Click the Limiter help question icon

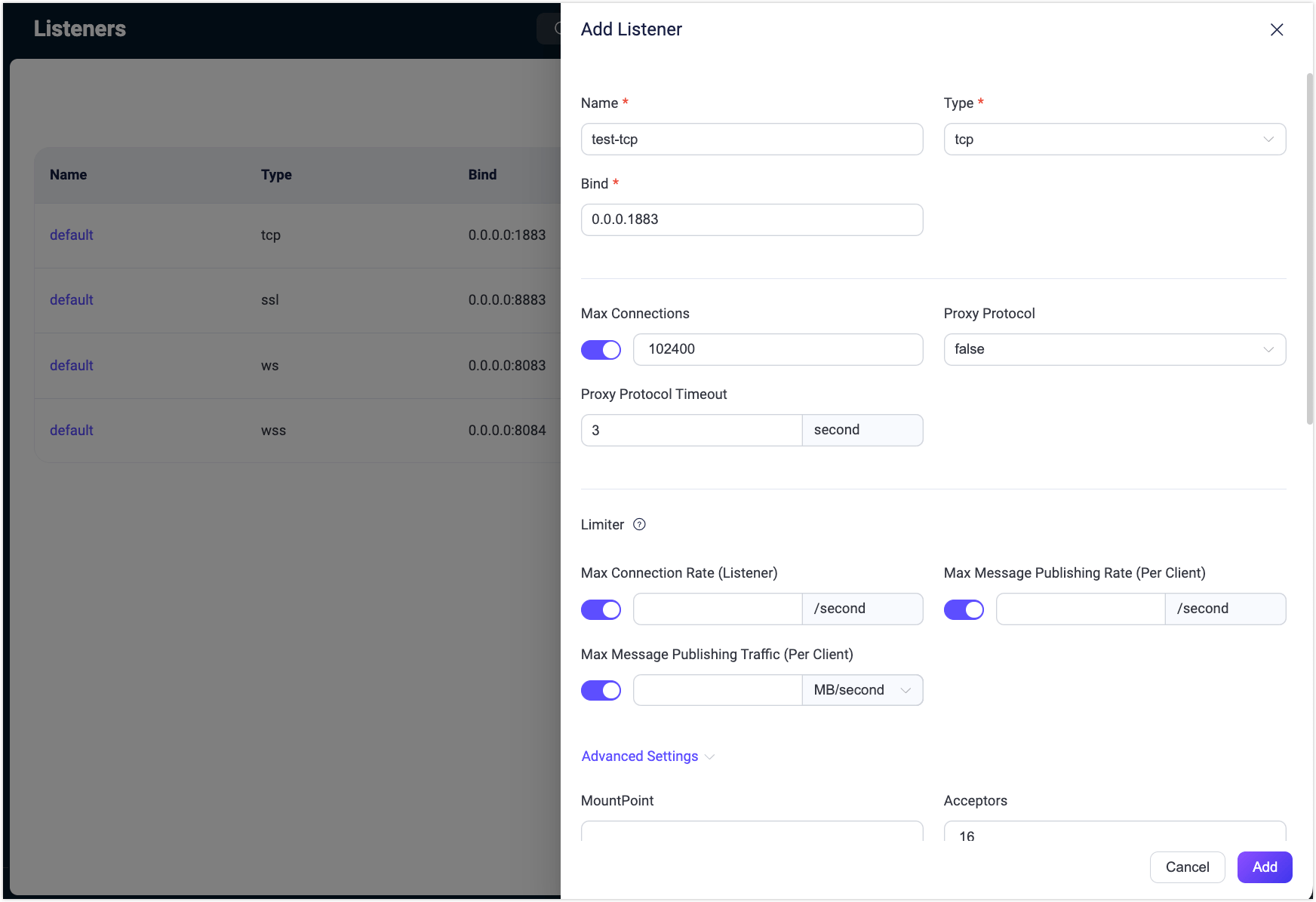[x=639, y=525]
